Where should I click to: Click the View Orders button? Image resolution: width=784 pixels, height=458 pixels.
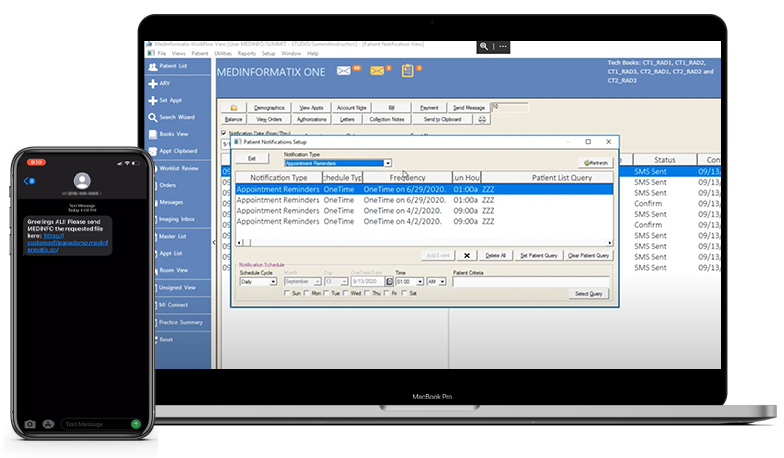269,120
